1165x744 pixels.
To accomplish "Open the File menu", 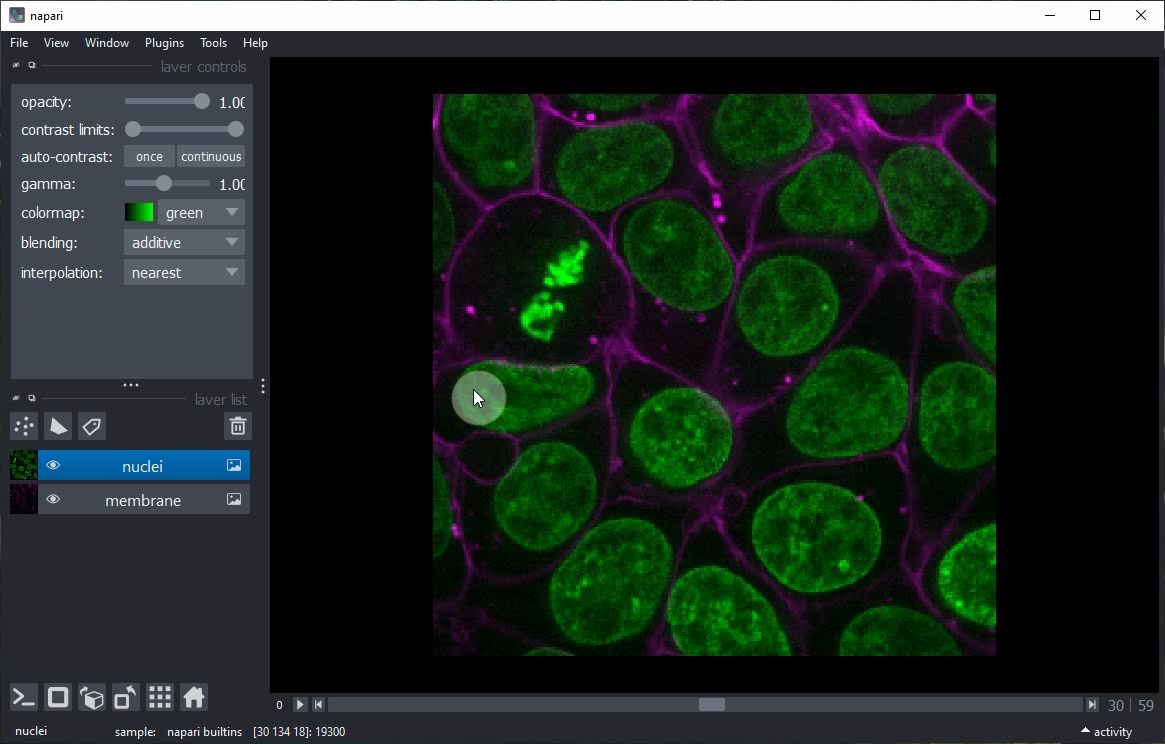I will click(x=19, y=43).
